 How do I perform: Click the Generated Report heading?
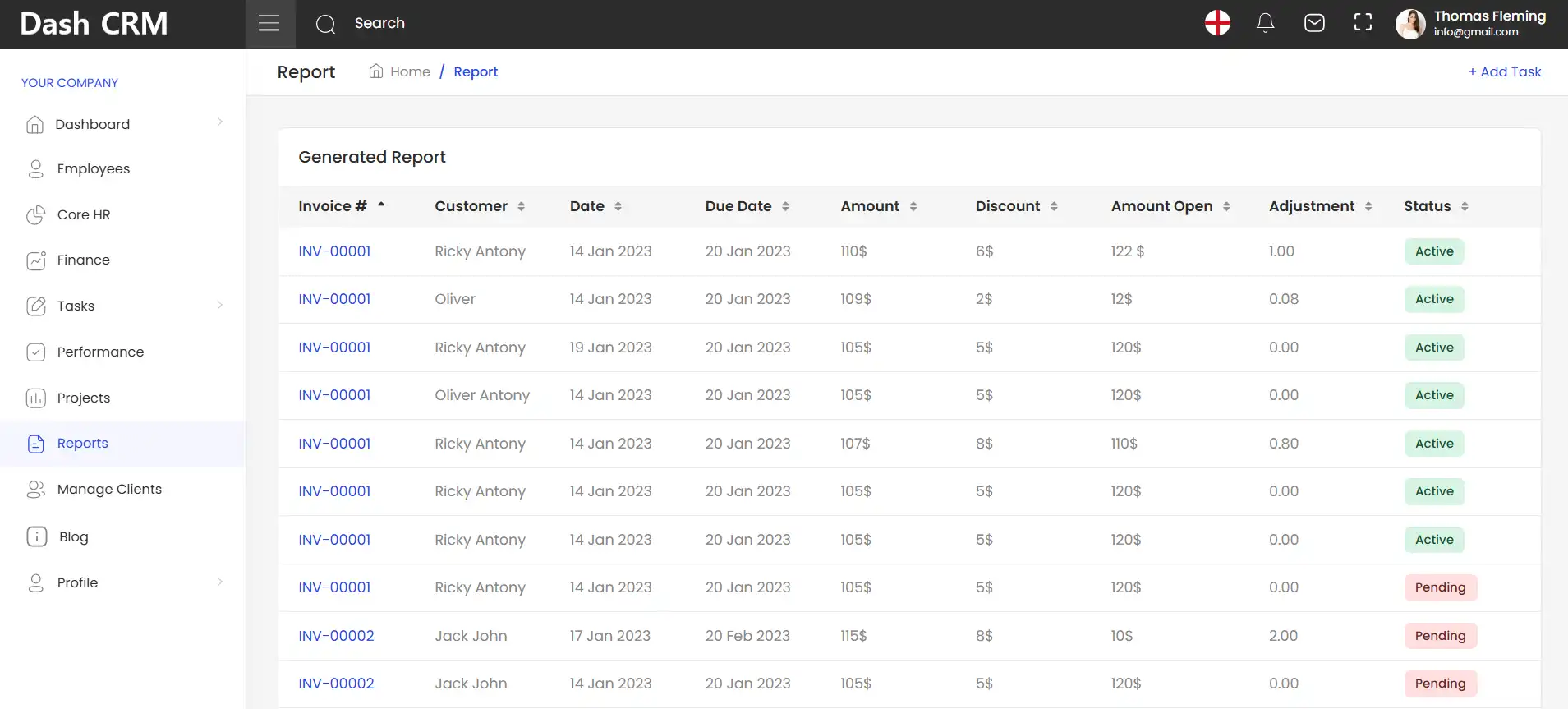point(372,157)
